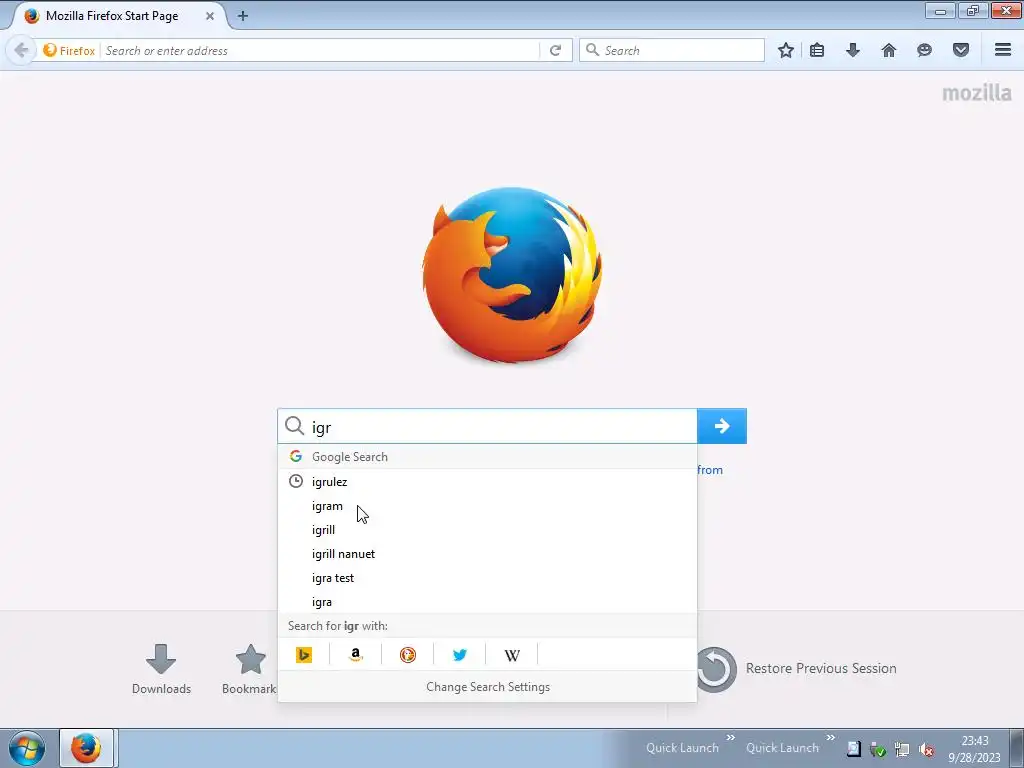
Task: Save page to Pocket icon
Action: click(961, 50)
